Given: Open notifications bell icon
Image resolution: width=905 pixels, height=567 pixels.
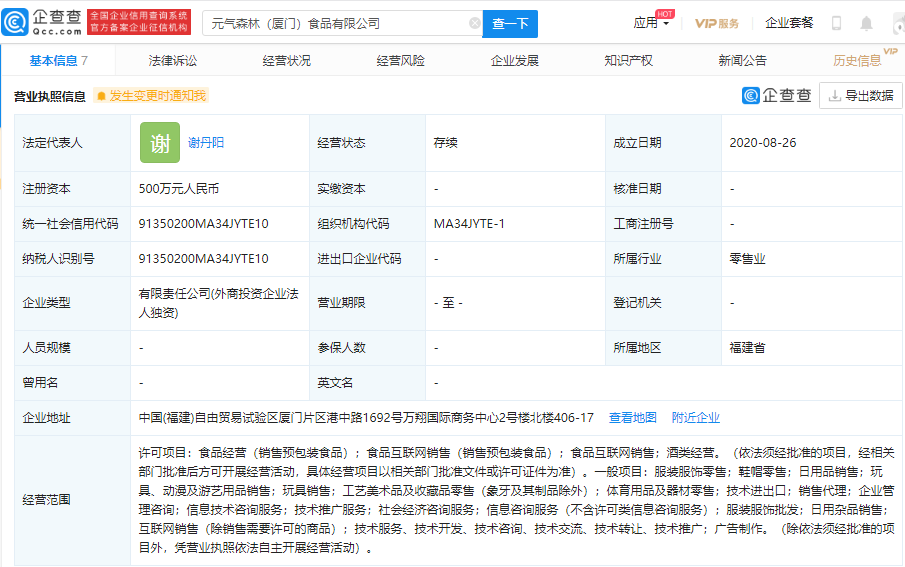Looking at the screenshot, I should pos(866,23).
